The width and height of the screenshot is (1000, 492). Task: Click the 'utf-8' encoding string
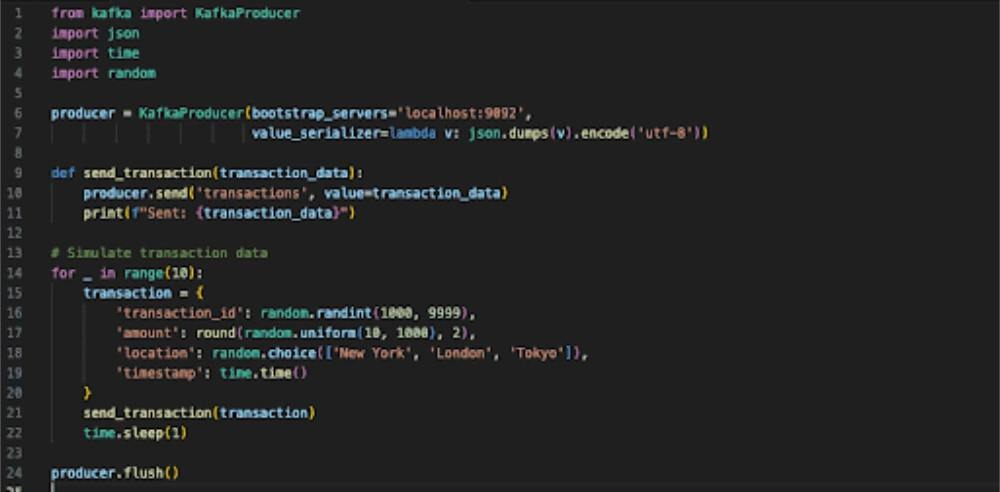point(666,133)
